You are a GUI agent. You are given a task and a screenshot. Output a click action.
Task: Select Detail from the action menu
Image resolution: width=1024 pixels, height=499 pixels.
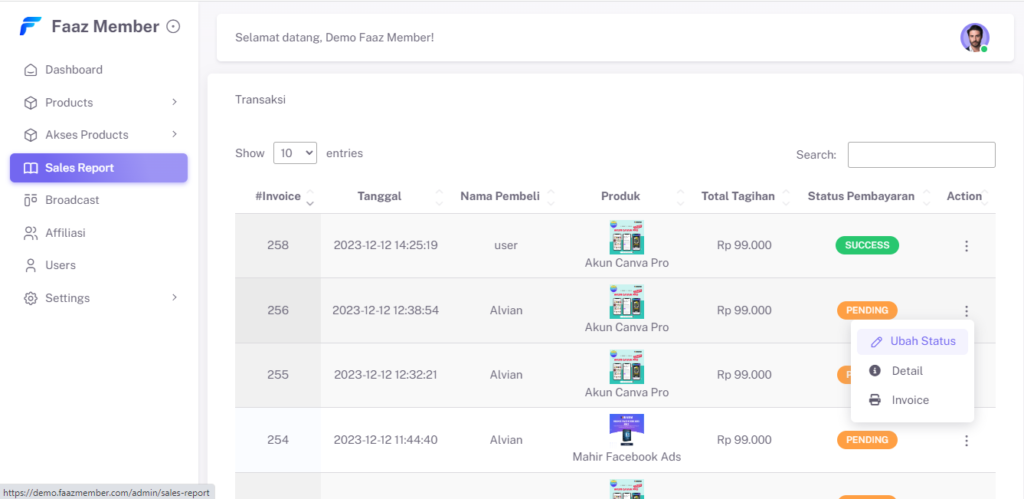coord(906,371)
